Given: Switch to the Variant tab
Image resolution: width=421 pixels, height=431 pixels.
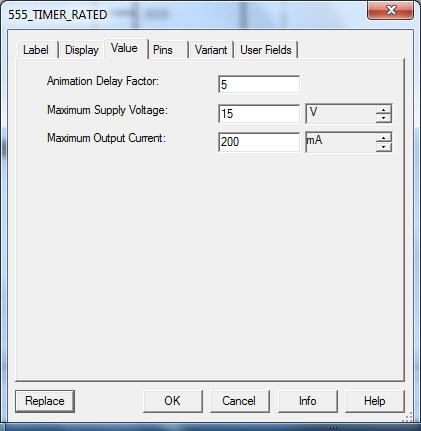Looking at the screenshot, I should [x=211, y=50].
